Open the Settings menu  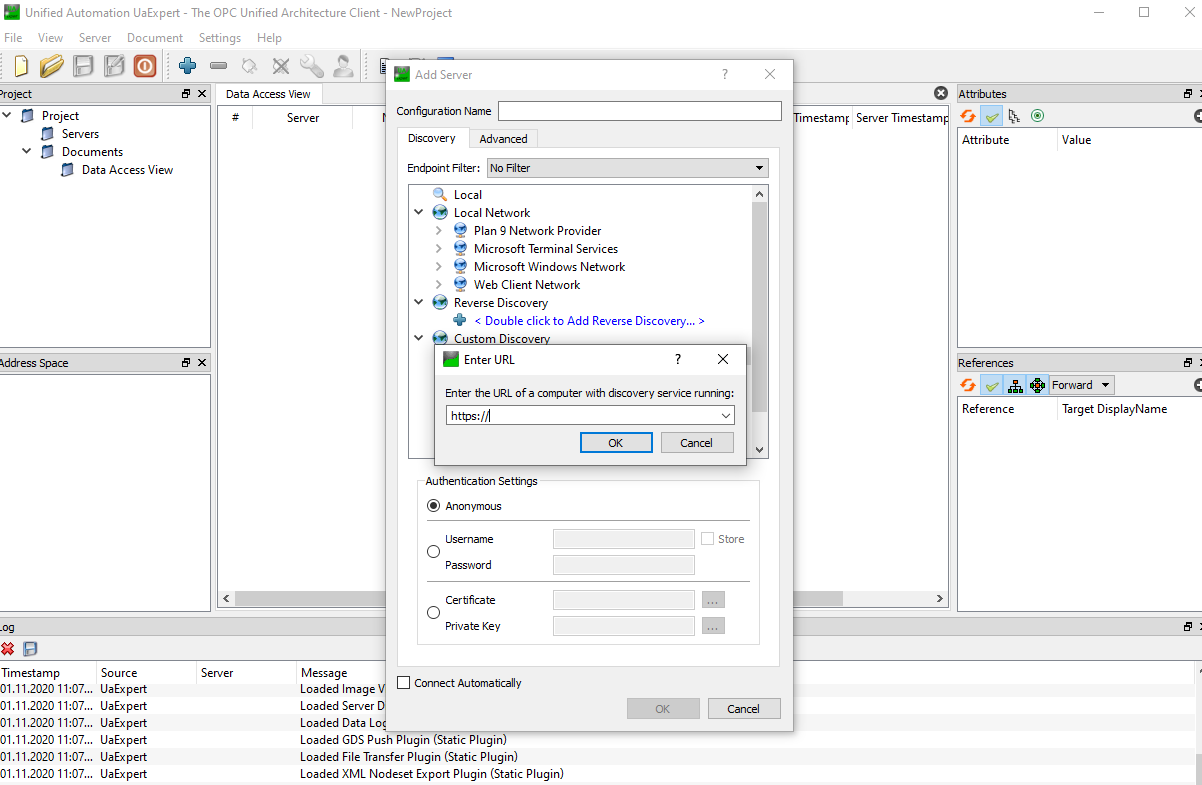click(219, 37)
